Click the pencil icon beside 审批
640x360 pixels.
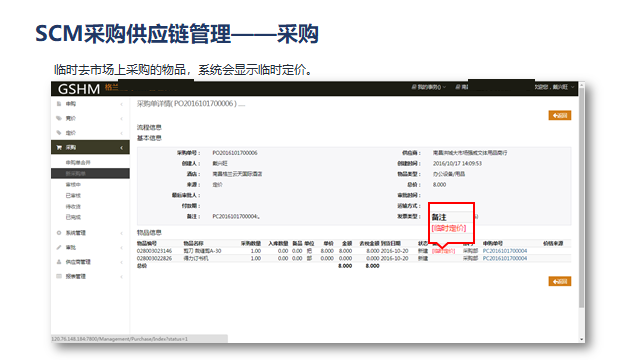tap(59, 247)
